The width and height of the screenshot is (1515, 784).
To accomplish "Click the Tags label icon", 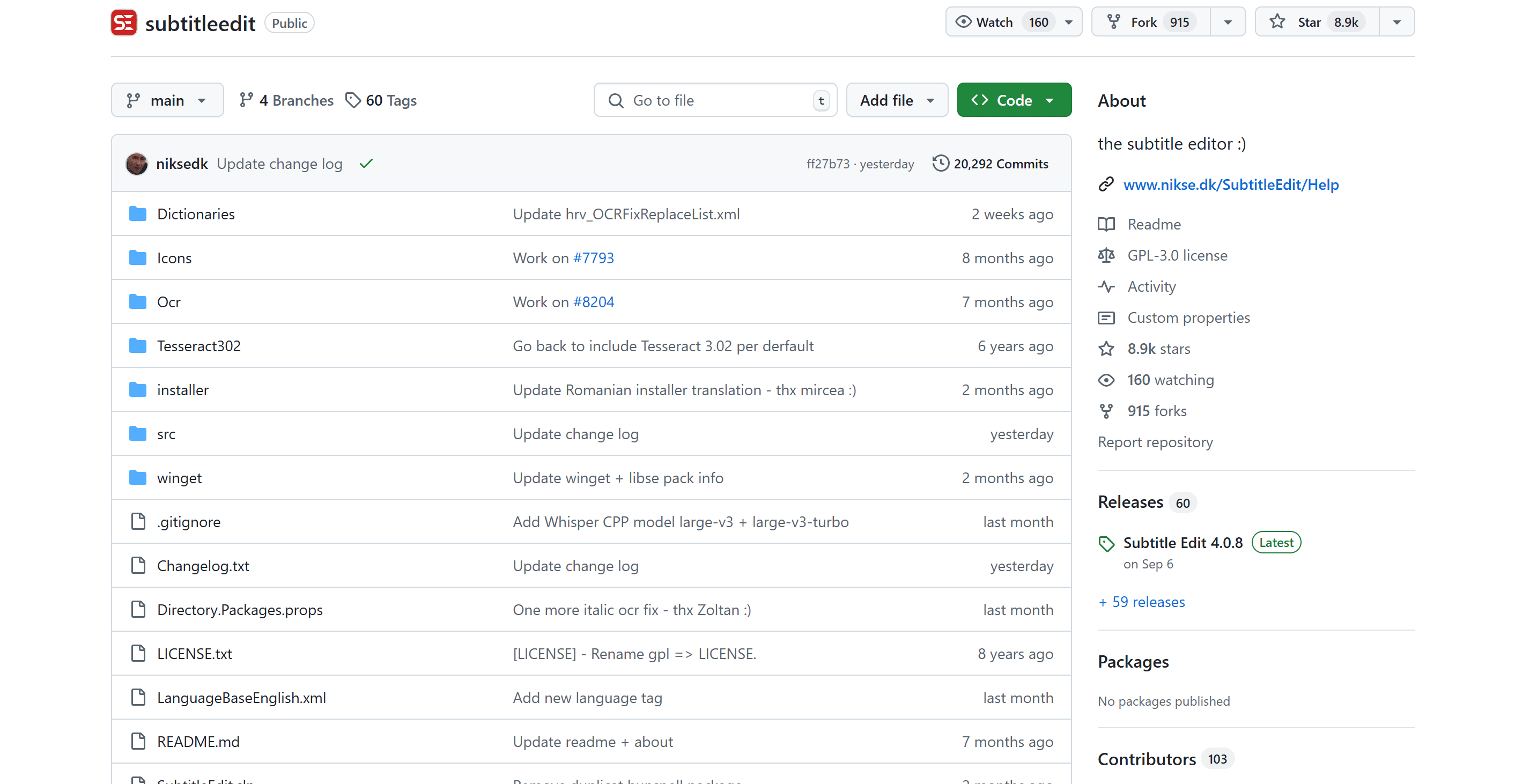I will [x=353, y=100].
